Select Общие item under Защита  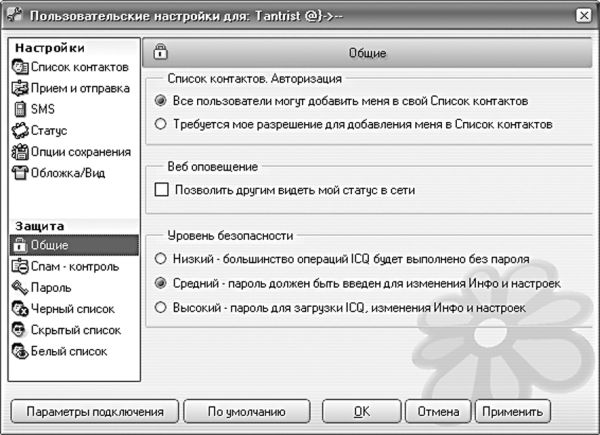pyautogui.click(x=74, y=245)
